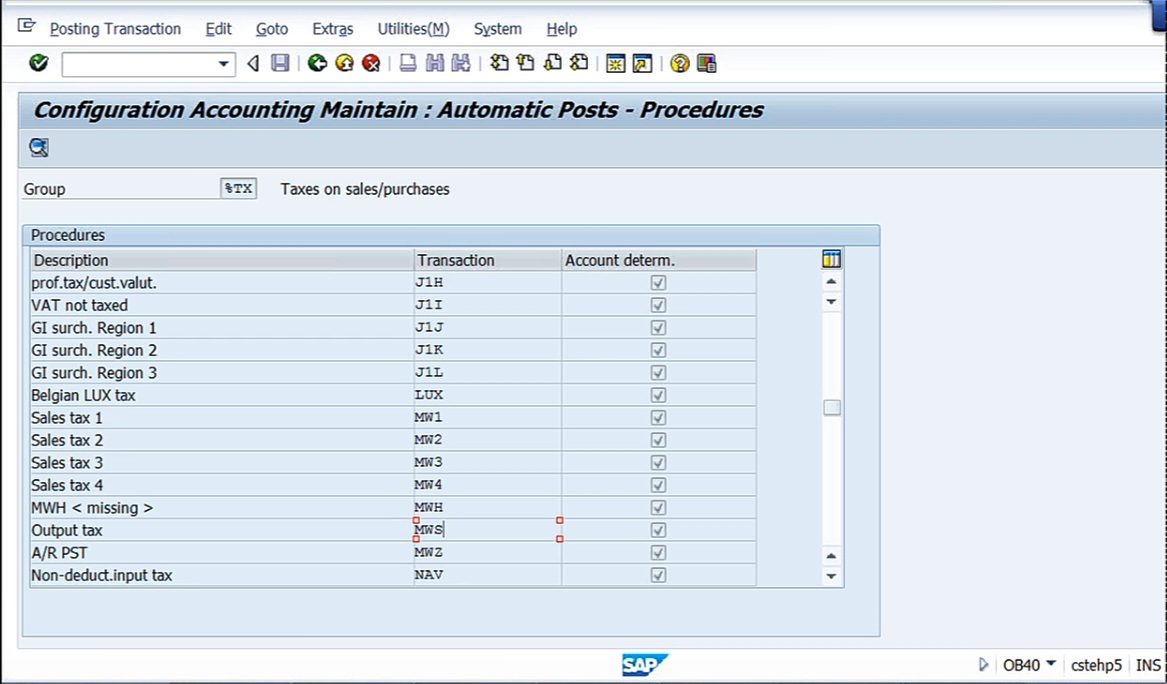The height and width of the screenshot is (684, 1167).
Task: Click the Previous Page icon
Action: [x=525, y=63]
